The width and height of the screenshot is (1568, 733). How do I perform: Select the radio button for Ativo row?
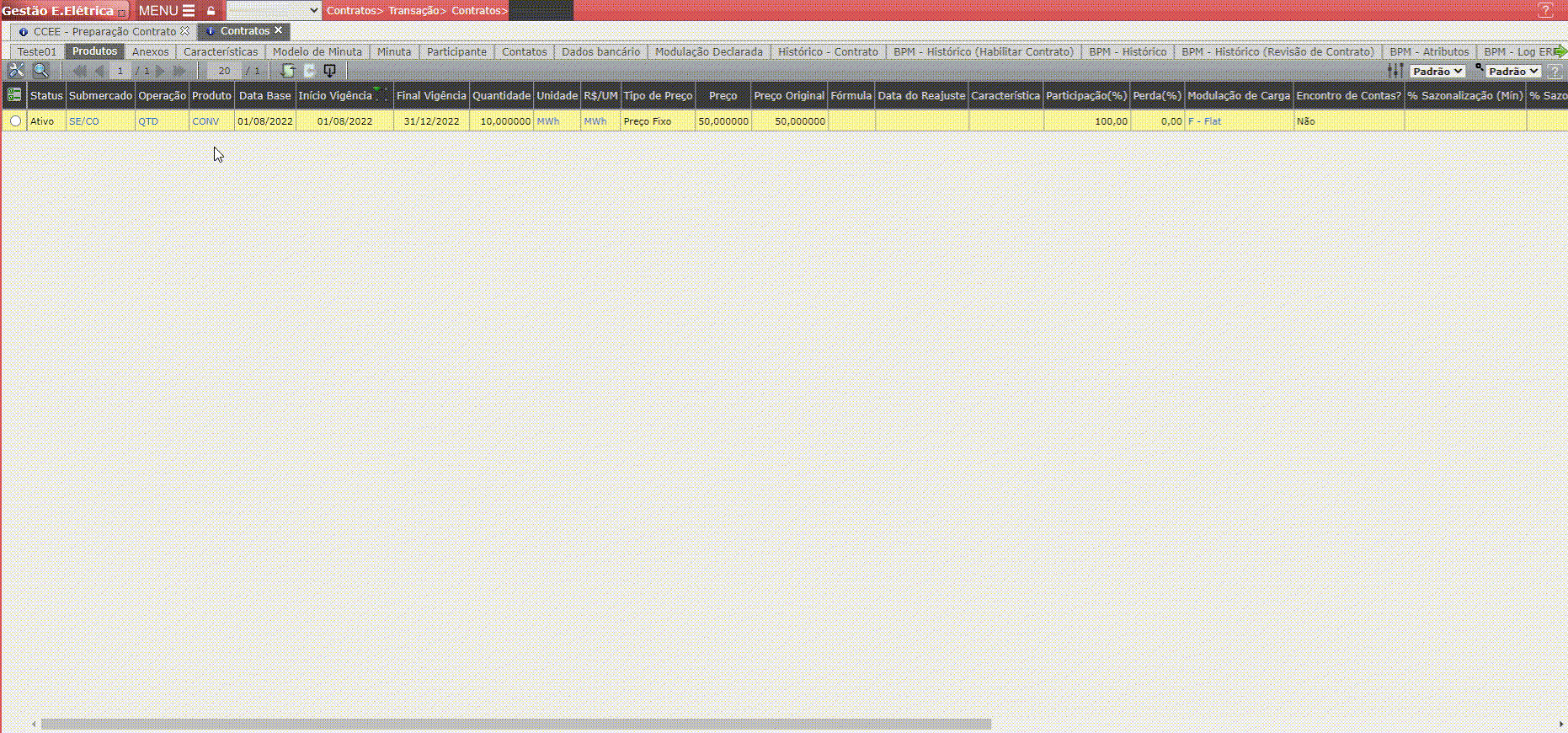(x=15, y=121)
